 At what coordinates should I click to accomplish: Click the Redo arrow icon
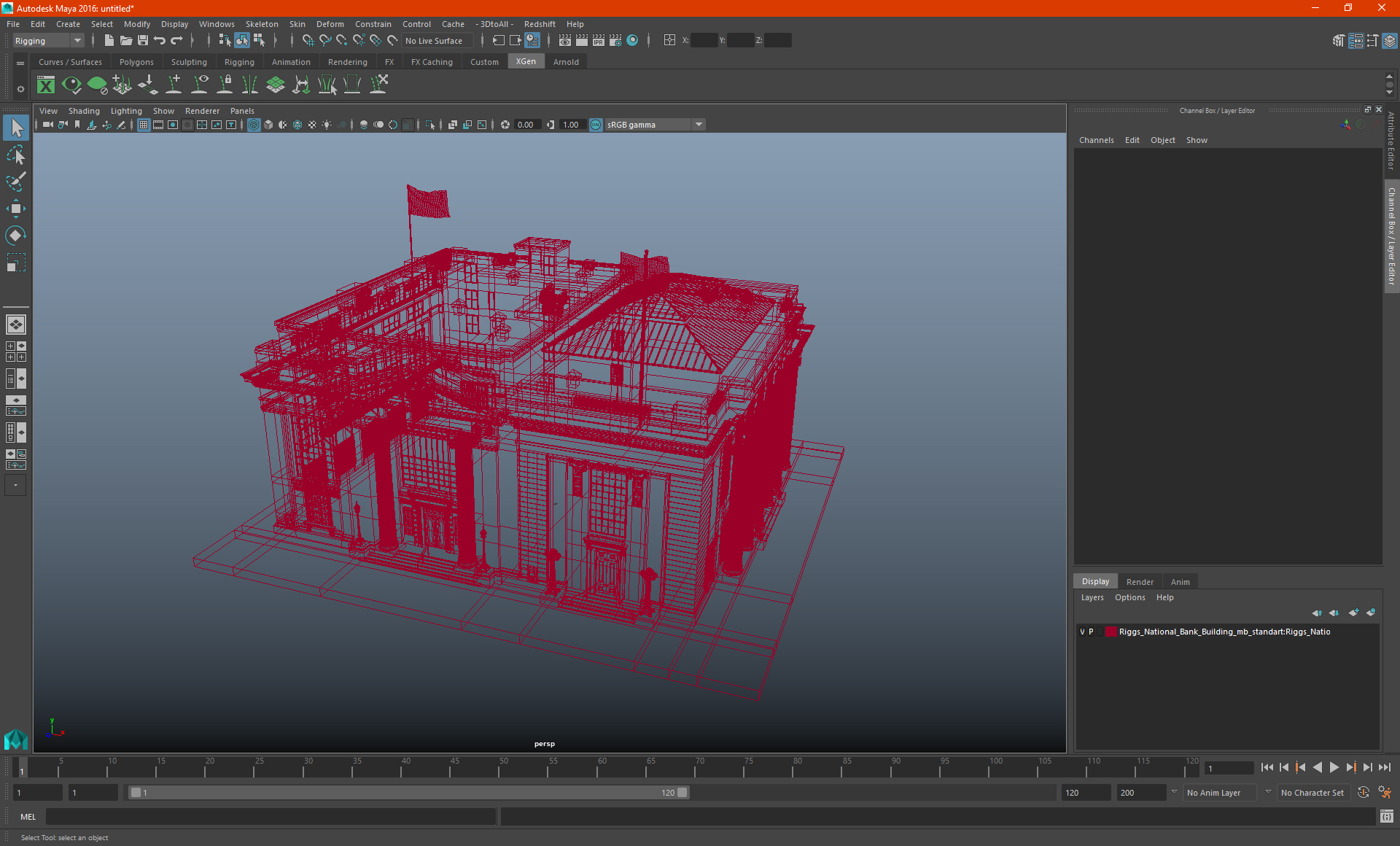point(176,41)
